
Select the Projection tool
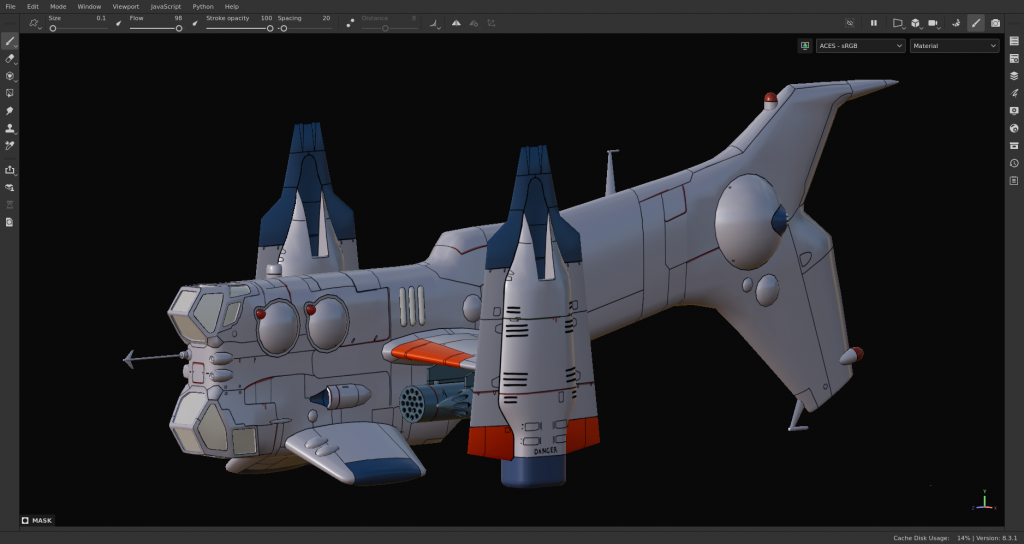[10, 76]
